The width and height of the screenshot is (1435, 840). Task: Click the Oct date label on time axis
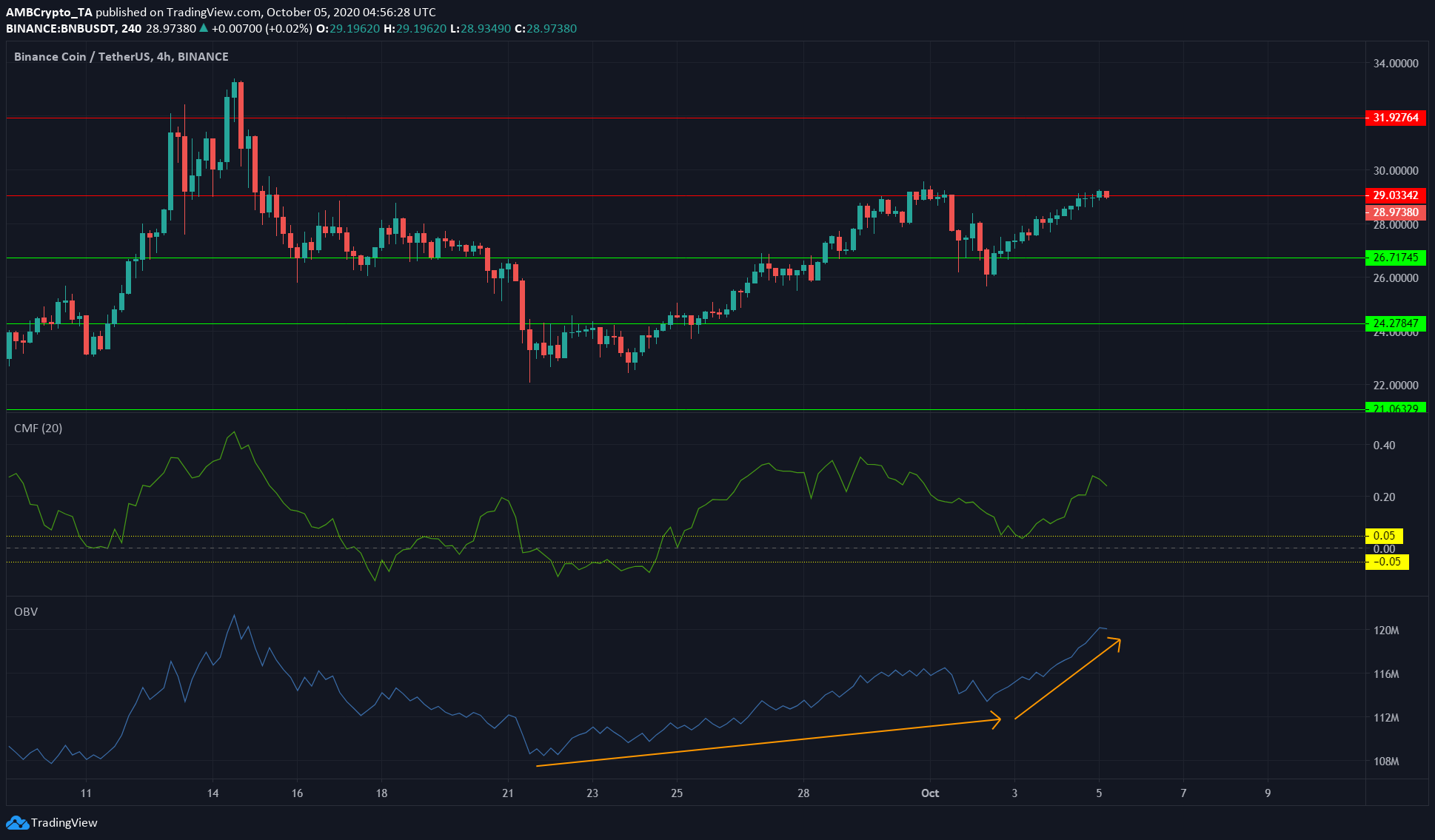(x=930, y=793)
